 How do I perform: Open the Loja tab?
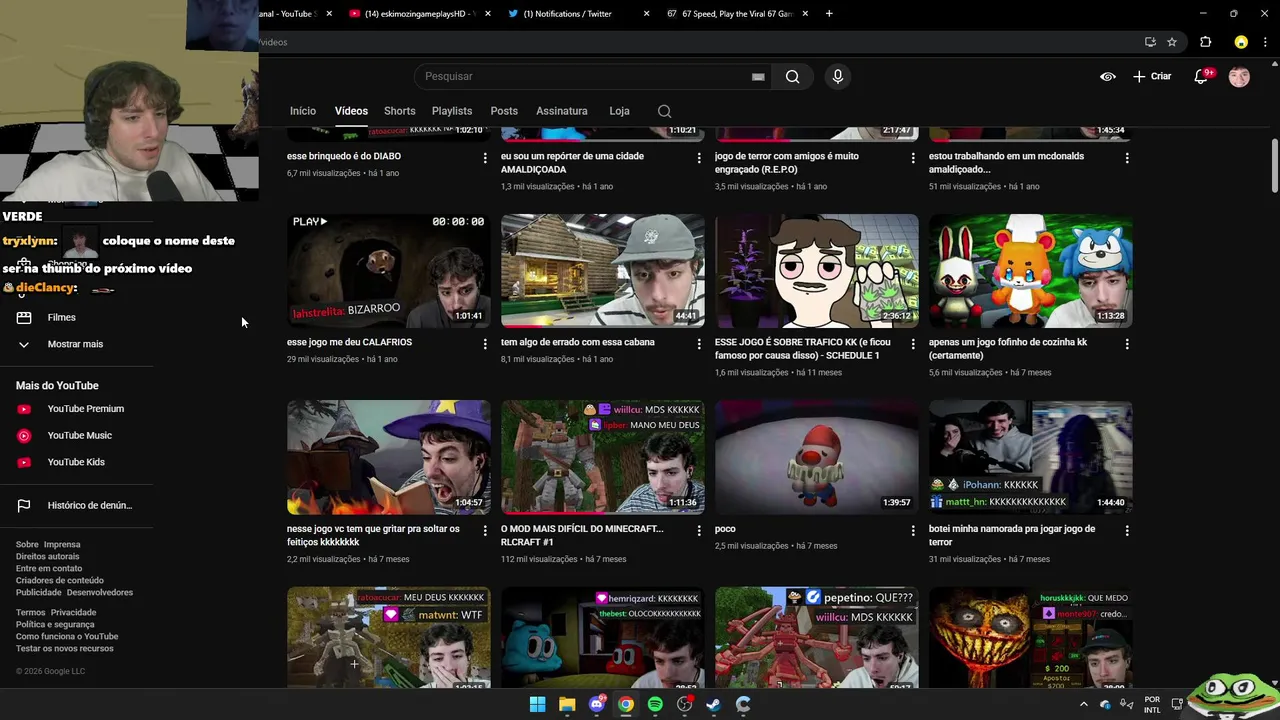[620, 111]
